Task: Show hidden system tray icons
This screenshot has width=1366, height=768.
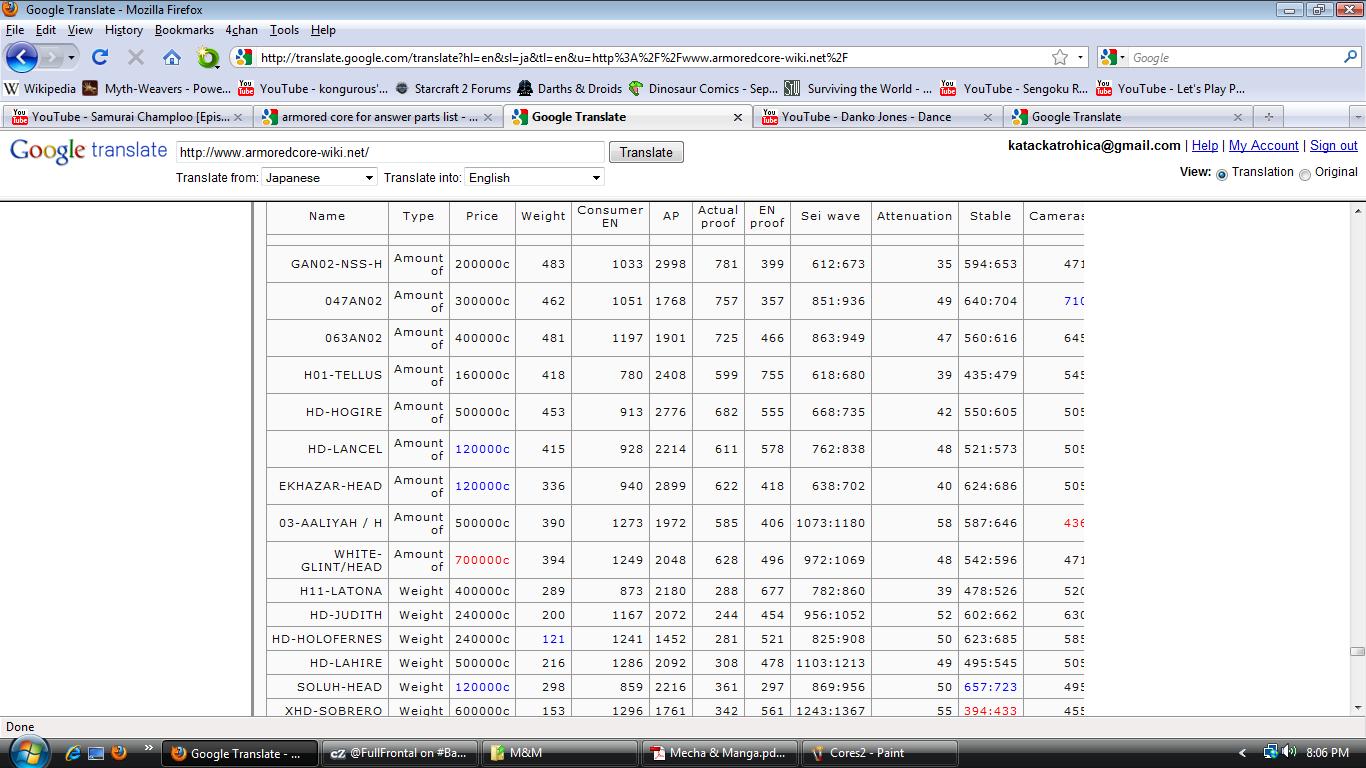Action: 1243,753
